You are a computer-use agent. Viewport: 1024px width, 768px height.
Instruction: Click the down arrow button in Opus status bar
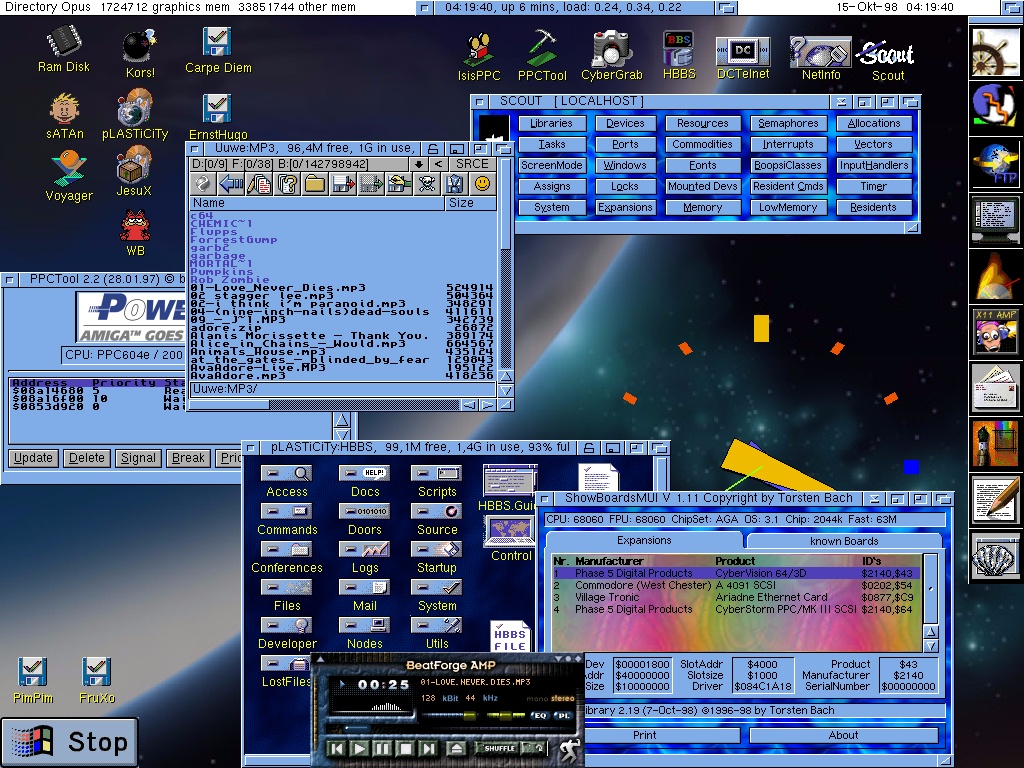[419, 164]
